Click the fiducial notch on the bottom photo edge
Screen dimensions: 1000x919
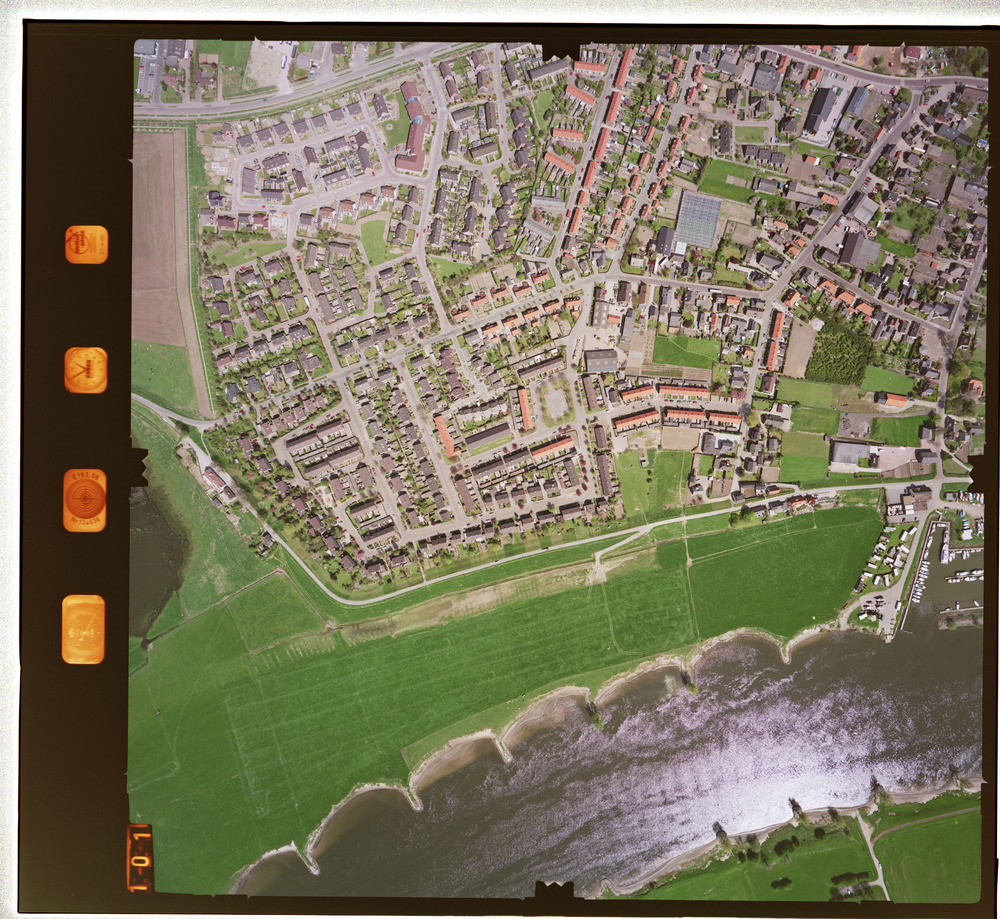point(554,890)
